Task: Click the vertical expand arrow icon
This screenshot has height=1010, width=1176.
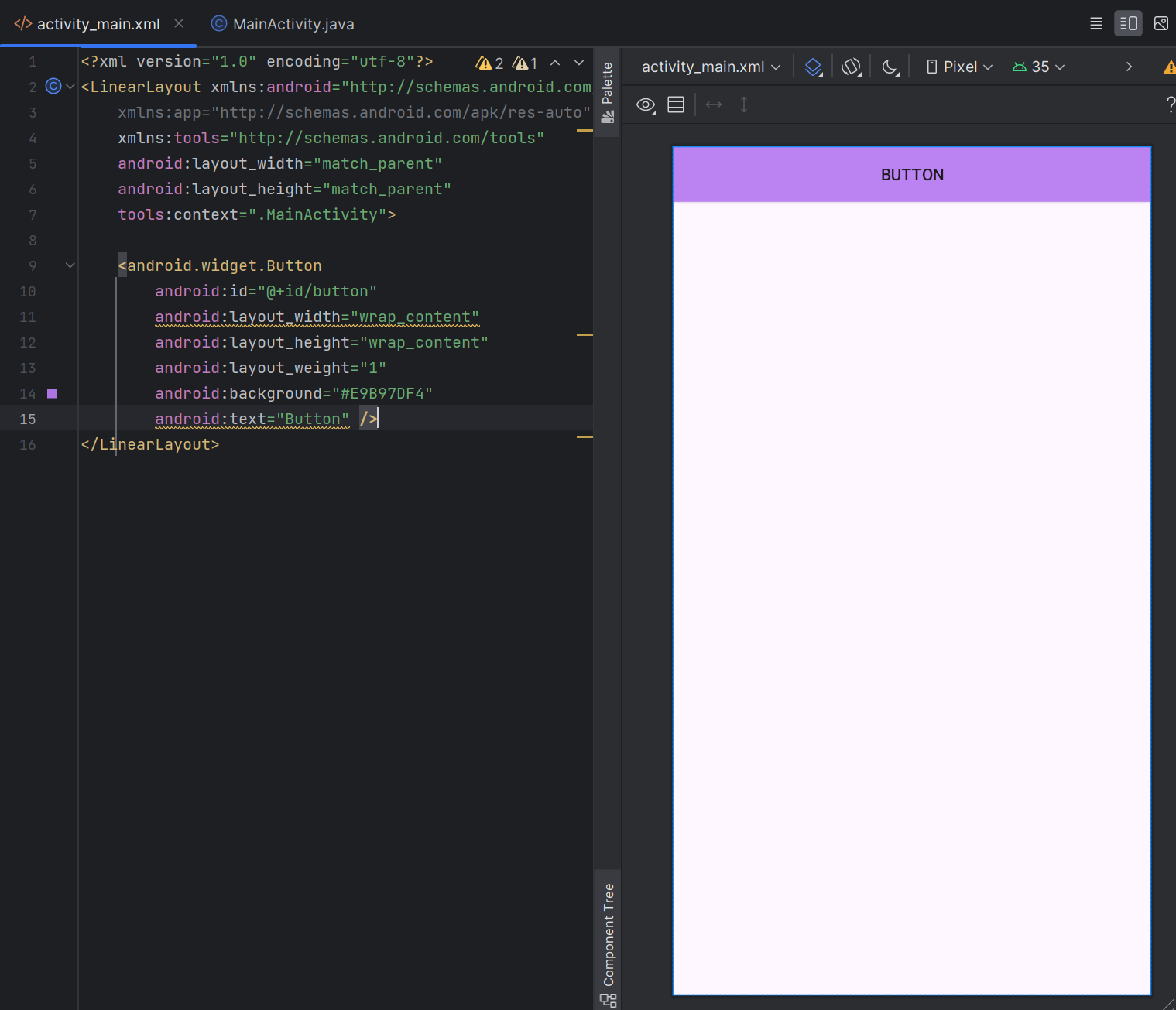Action: (744, 104)
